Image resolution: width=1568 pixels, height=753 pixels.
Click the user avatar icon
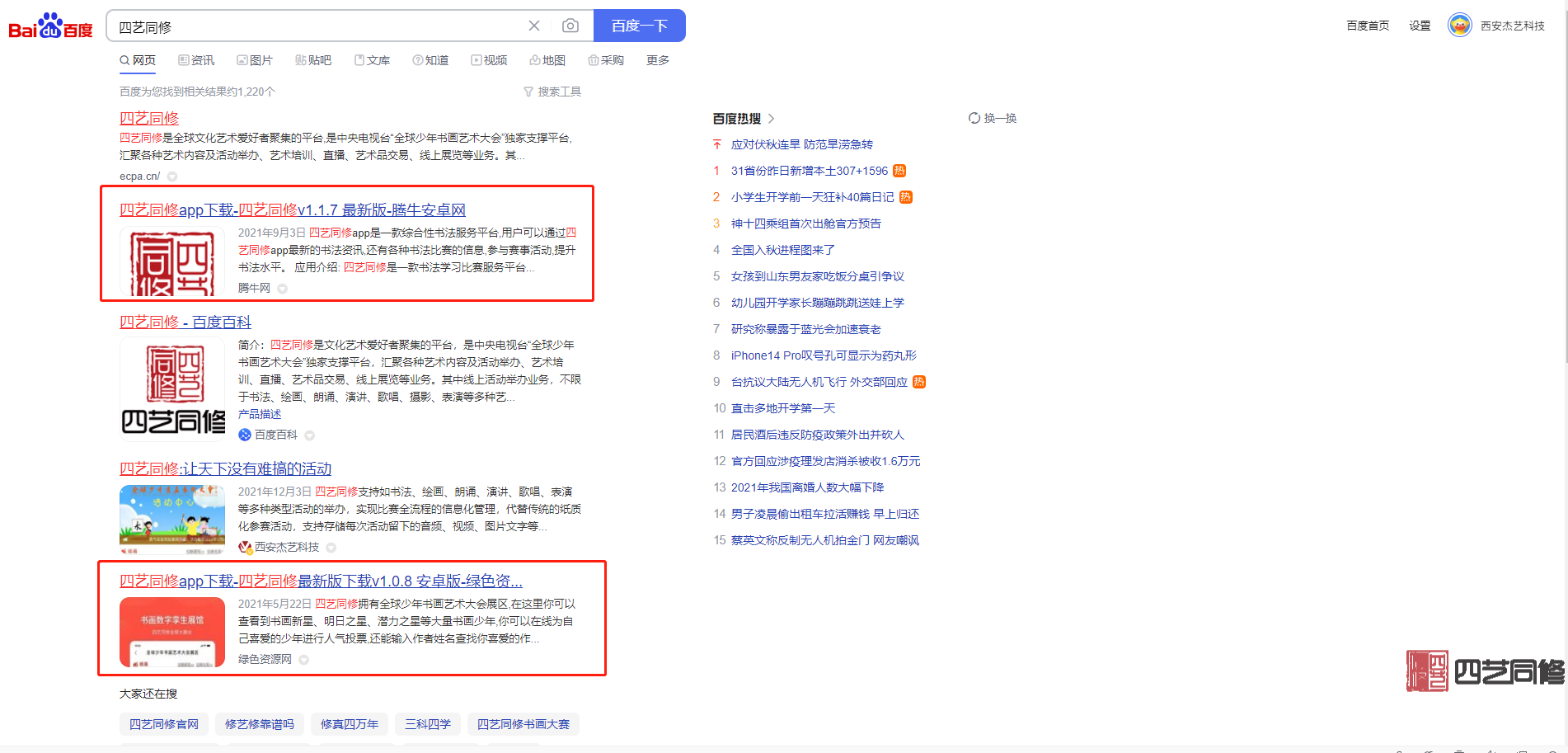pos(1460,26)
